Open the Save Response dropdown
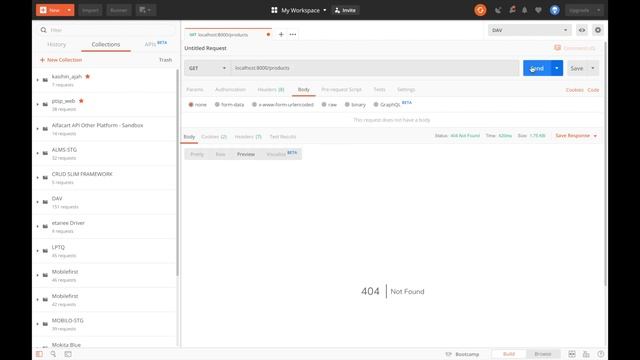Viewport: 640px width, 360px height. [x=576, y=136]
